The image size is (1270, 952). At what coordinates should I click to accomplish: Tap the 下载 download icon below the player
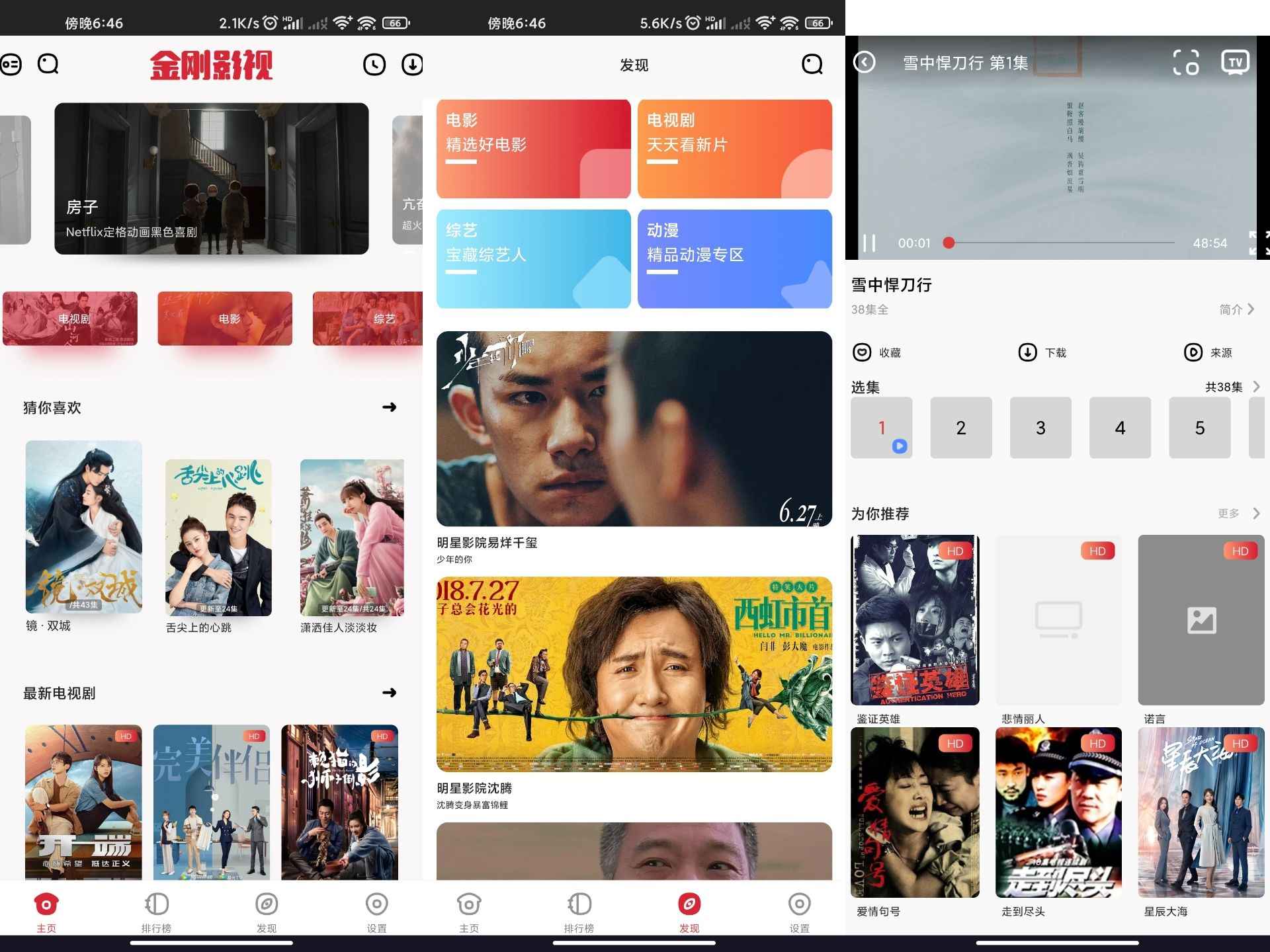(x=1026, y=352)
